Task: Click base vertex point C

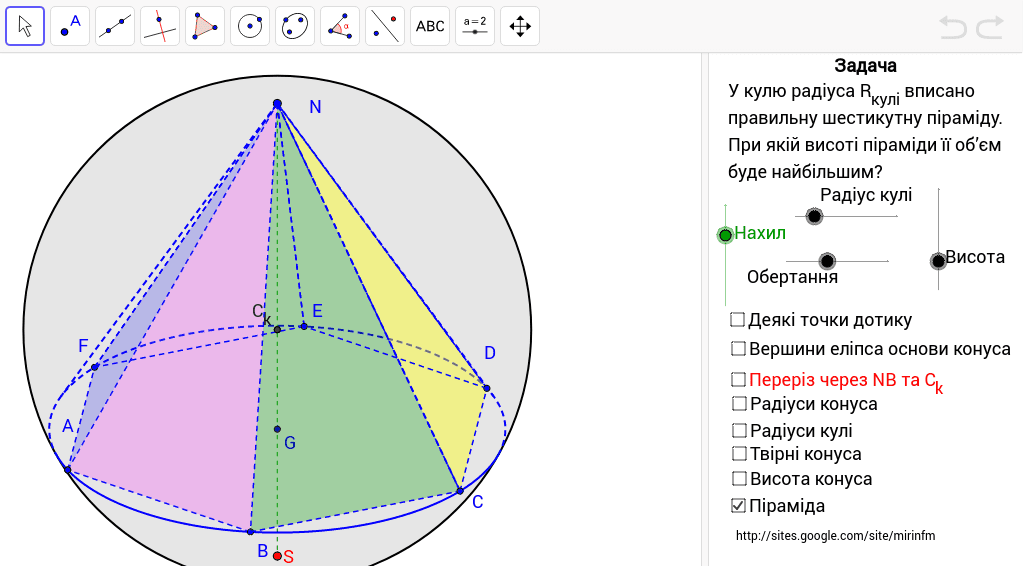Action: (x=460, y=491)
